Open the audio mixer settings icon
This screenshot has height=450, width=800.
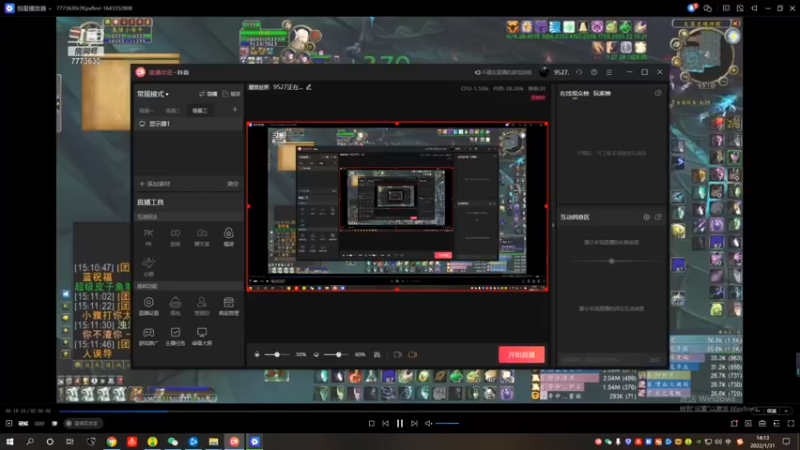click(x=377, y=355)
